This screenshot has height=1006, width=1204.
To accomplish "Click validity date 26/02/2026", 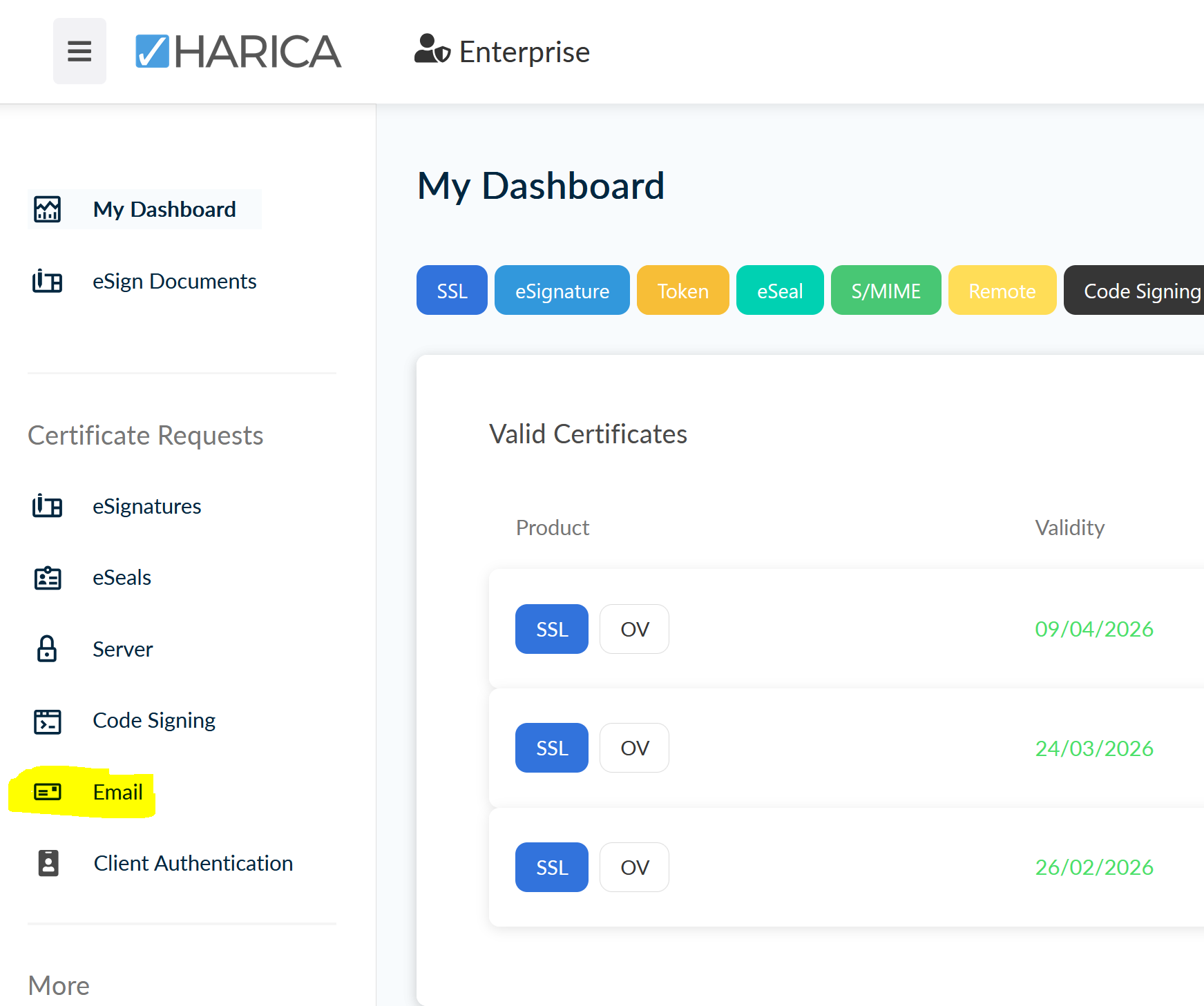I will pyautogui.click(x=1094, y=867).
